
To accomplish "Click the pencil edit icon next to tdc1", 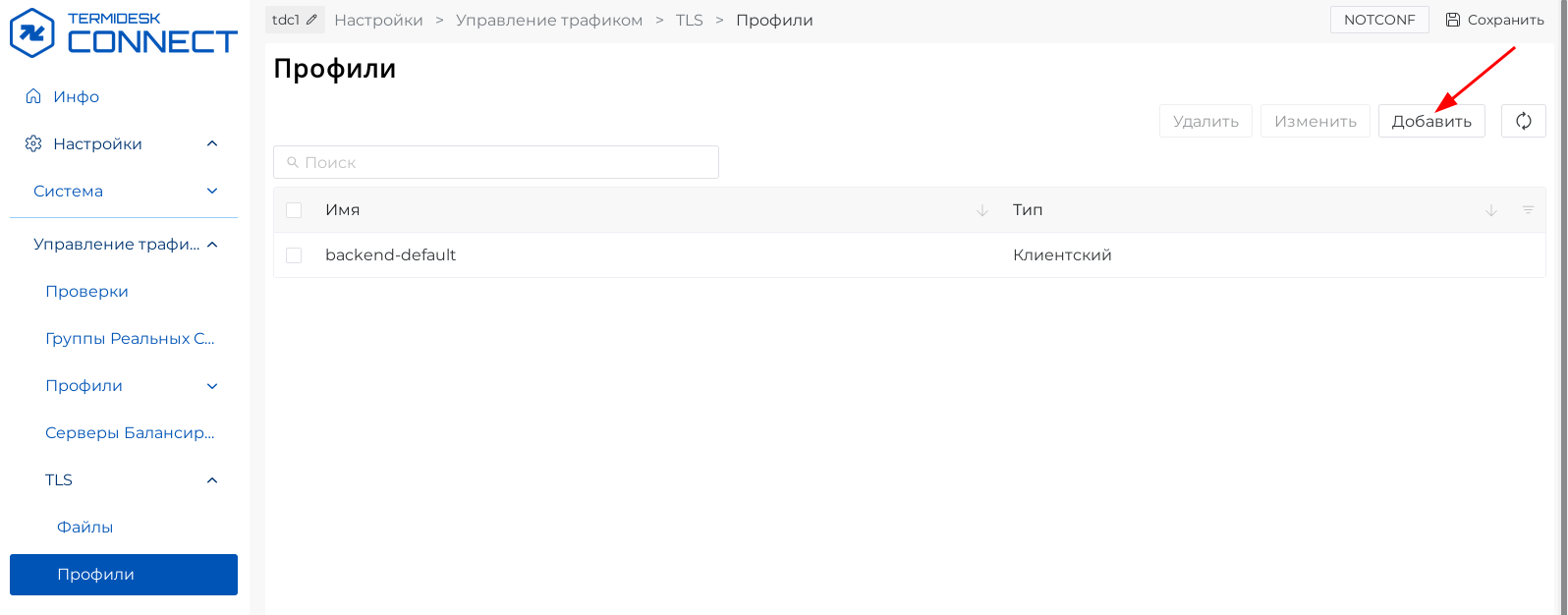I will (312, 20).
